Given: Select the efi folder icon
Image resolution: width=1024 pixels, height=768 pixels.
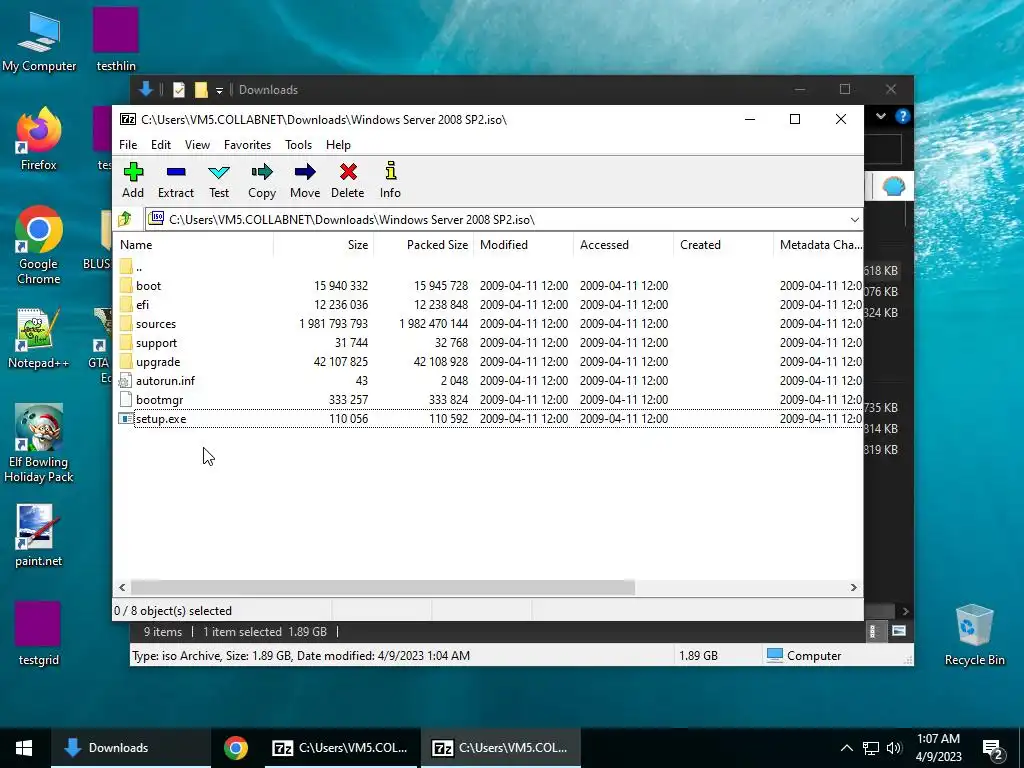Looking at the screenshot, I should pos(126,304).
